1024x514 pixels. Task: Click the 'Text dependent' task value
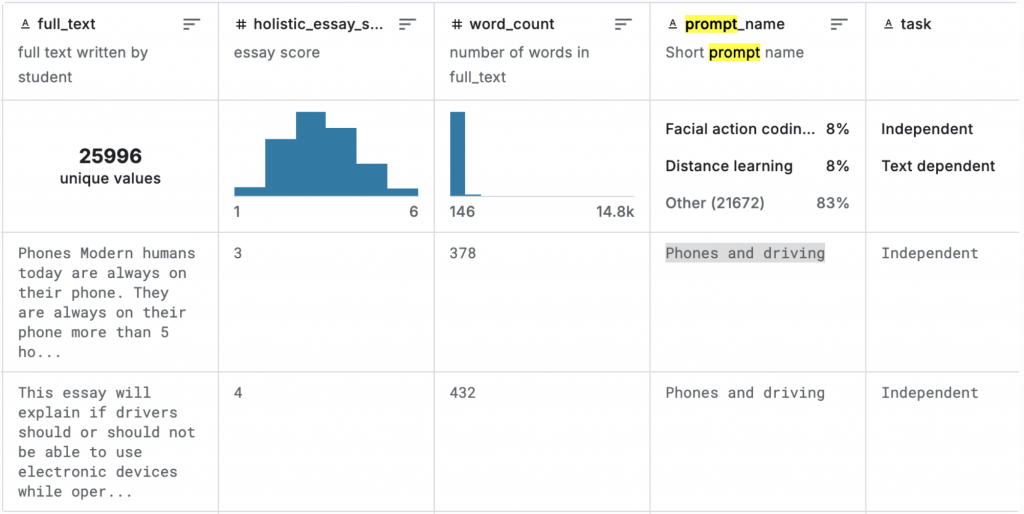coord(938,166)
